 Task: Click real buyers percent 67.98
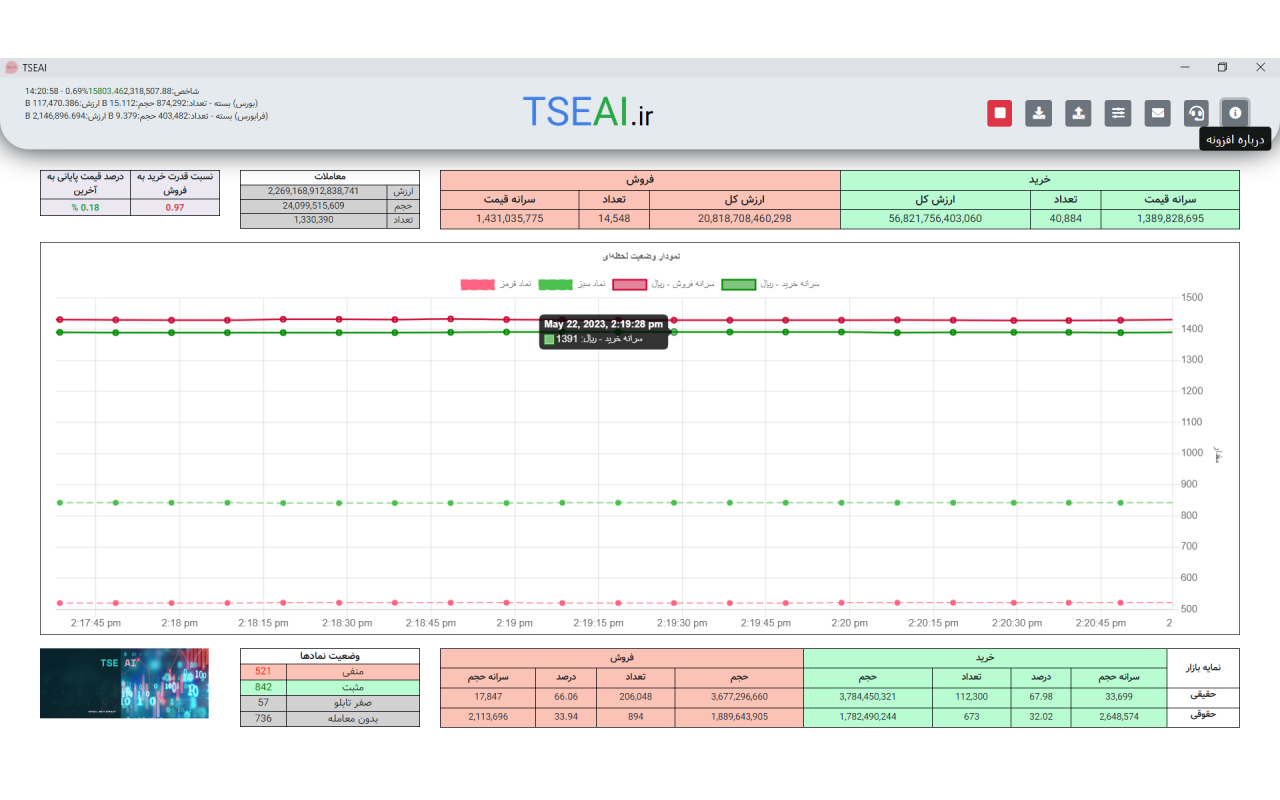1040,697
